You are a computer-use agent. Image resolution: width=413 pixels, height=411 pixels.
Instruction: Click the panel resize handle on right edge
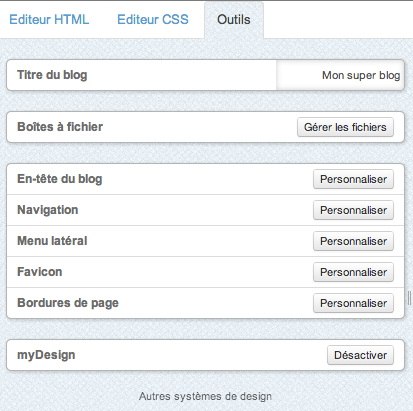tap(409, 298)
